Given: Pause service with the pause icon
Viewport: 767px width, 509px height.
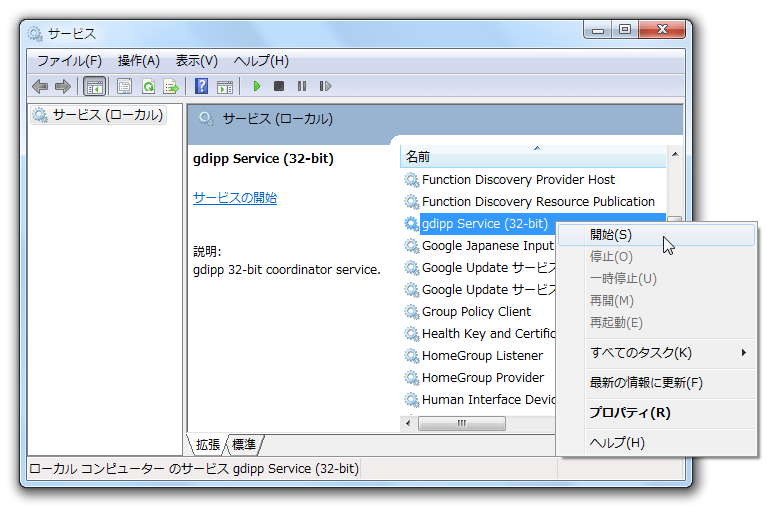Looking at the screenshot, I should (x=302, y=86).
